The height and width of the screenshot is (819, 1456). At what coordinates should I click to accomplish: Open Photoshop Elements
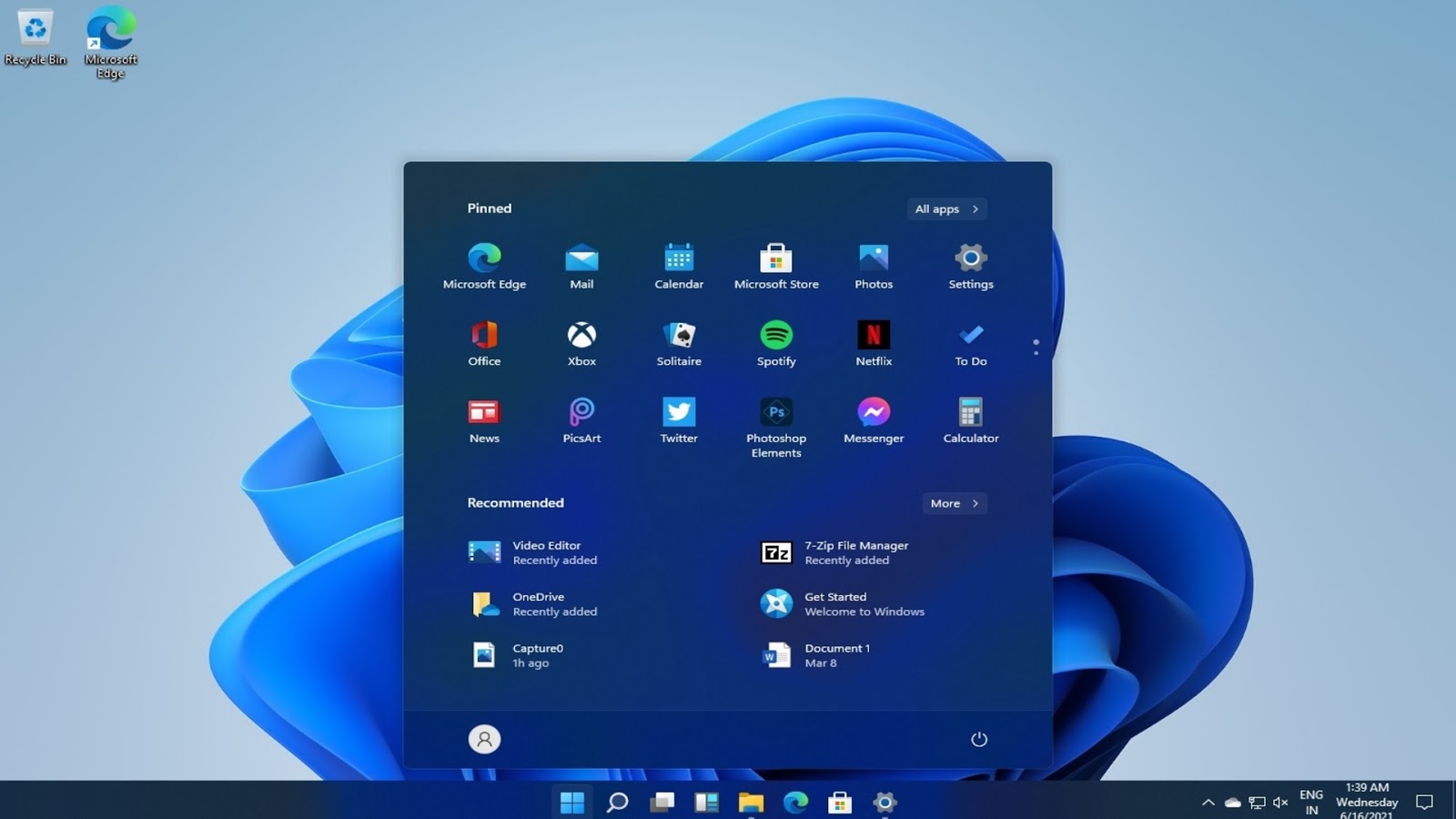point(775,414)
